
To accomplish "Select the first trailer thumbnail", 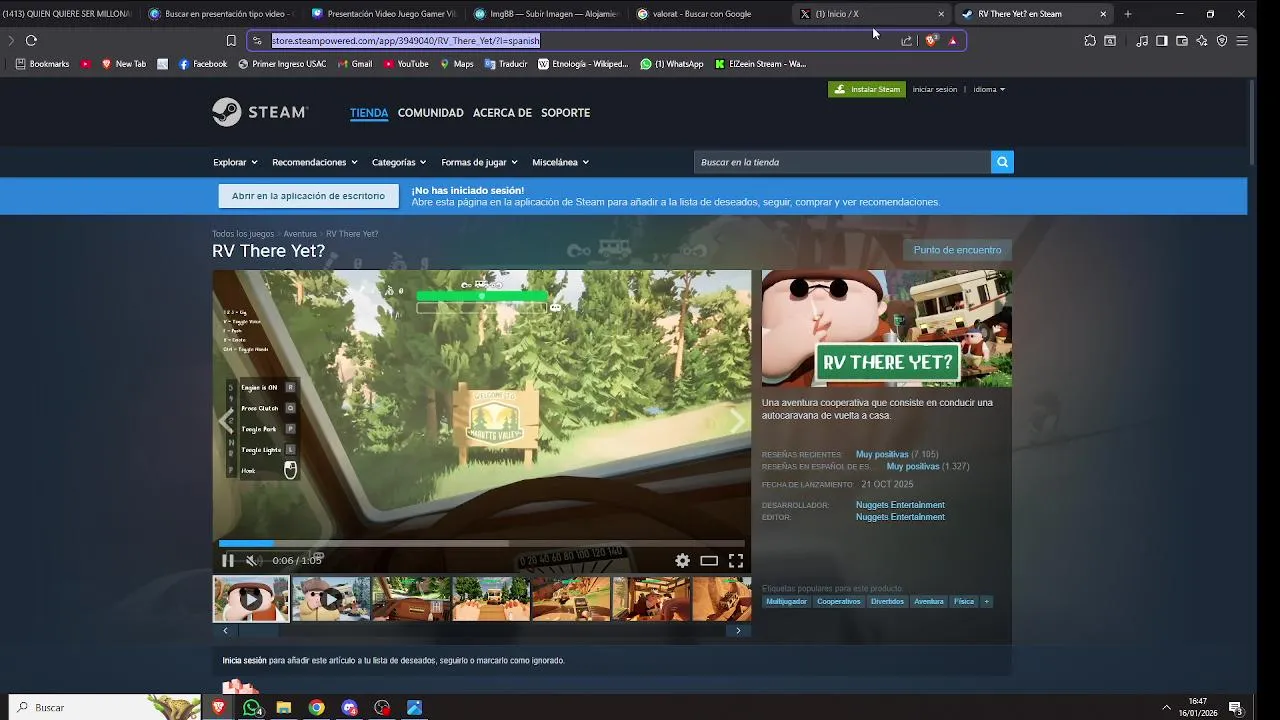I will [251, 599].
